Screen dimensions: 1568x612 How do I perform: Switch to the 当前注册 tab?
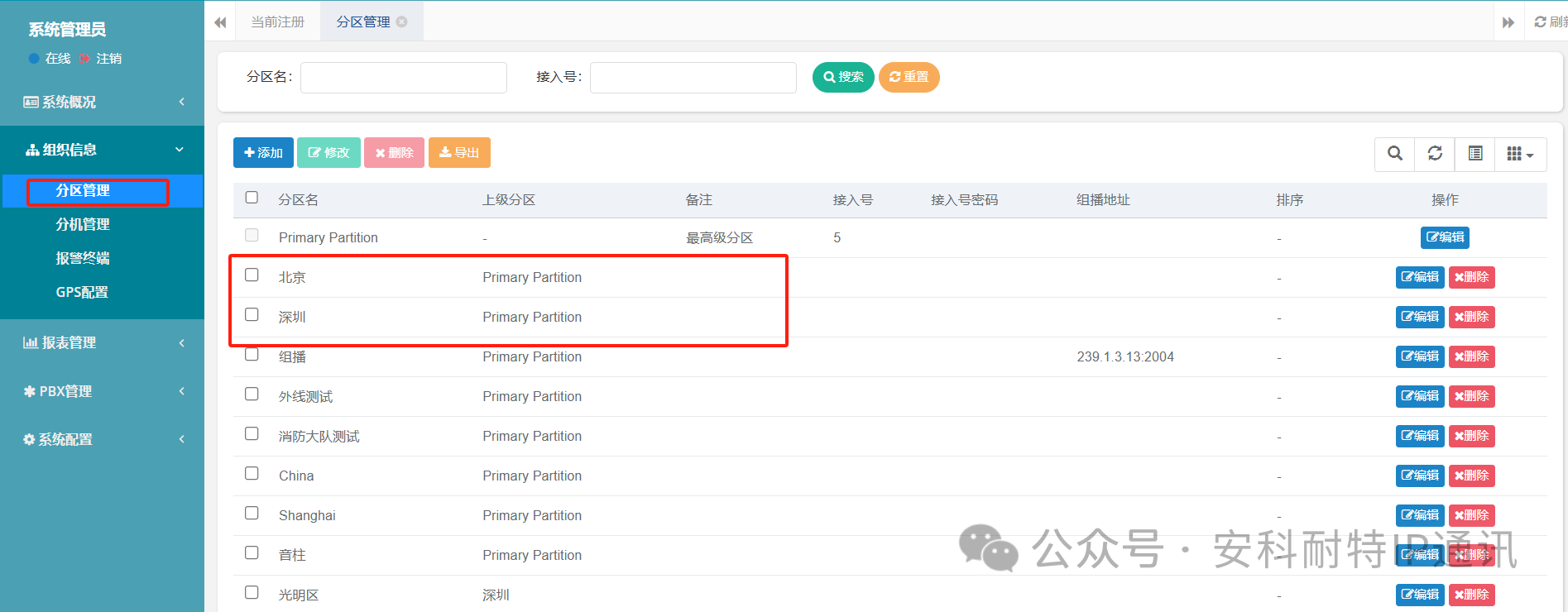coord(278,22)
